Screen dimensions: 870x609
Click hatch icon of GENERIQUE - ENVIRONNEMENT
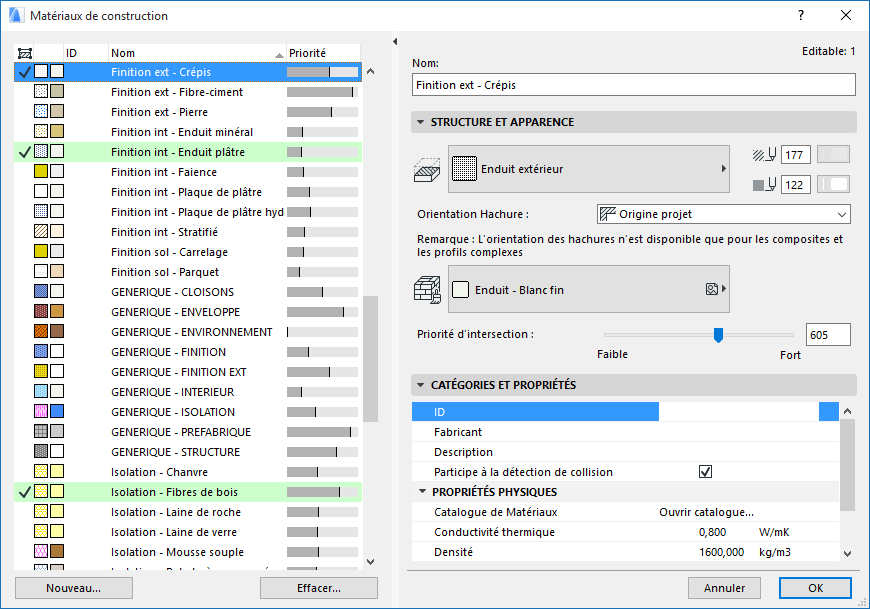tap(41, 331)
